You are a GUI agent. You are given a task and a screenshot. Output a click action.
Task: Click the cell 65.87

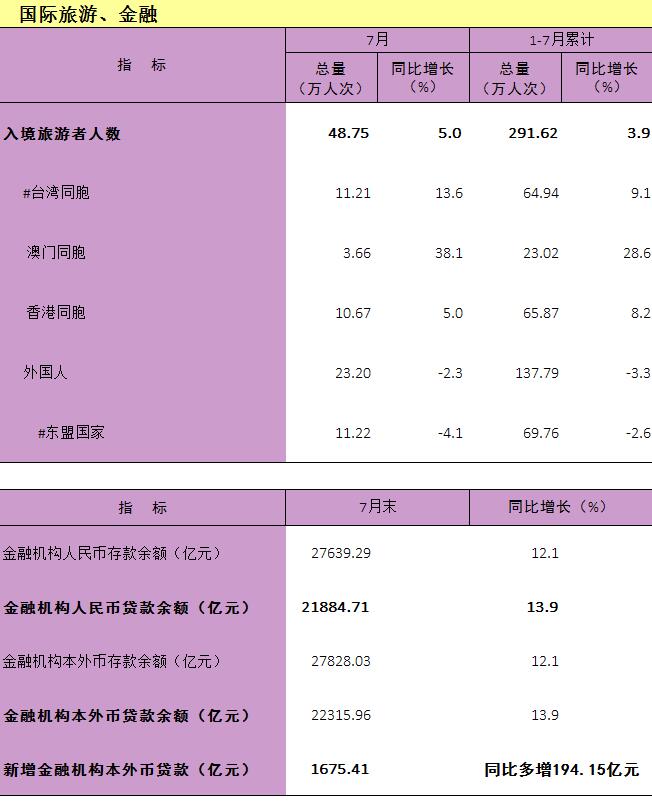(x=541, y=313)
